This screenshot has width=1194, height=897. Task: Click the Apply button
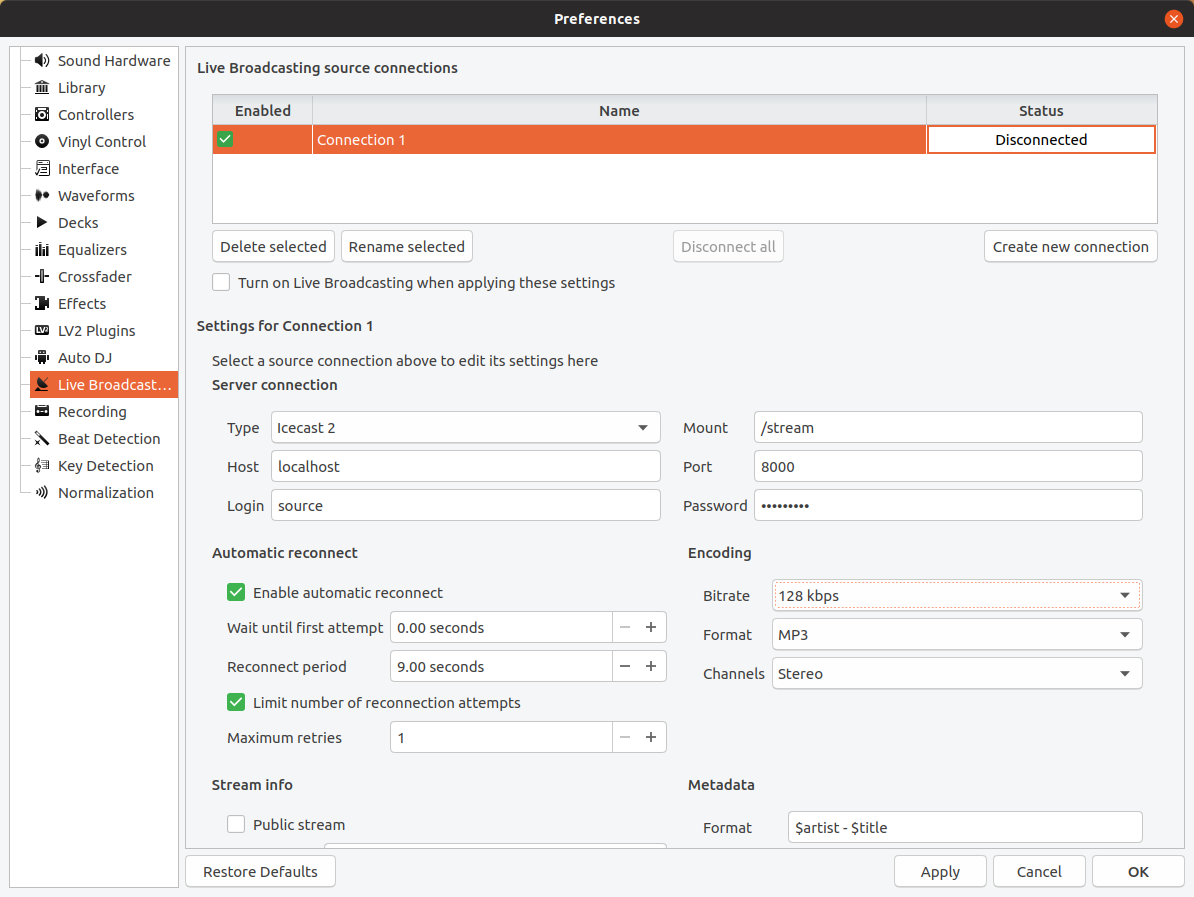(940, 871)
